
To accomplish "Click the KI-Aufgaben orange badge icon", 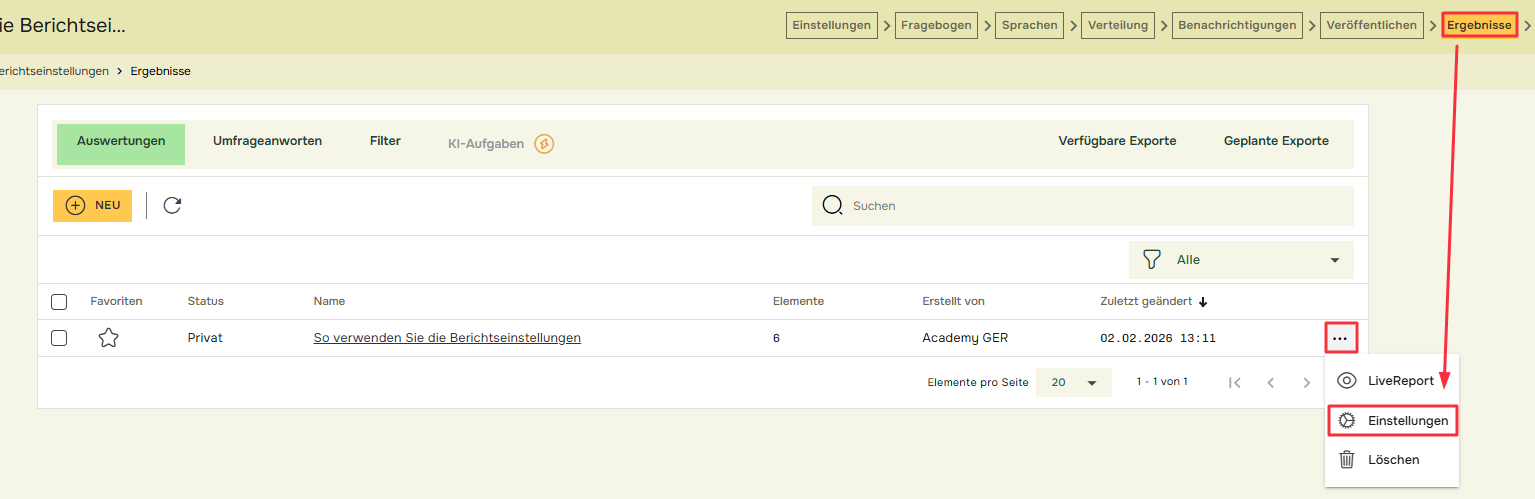I will tap(544, 144).
